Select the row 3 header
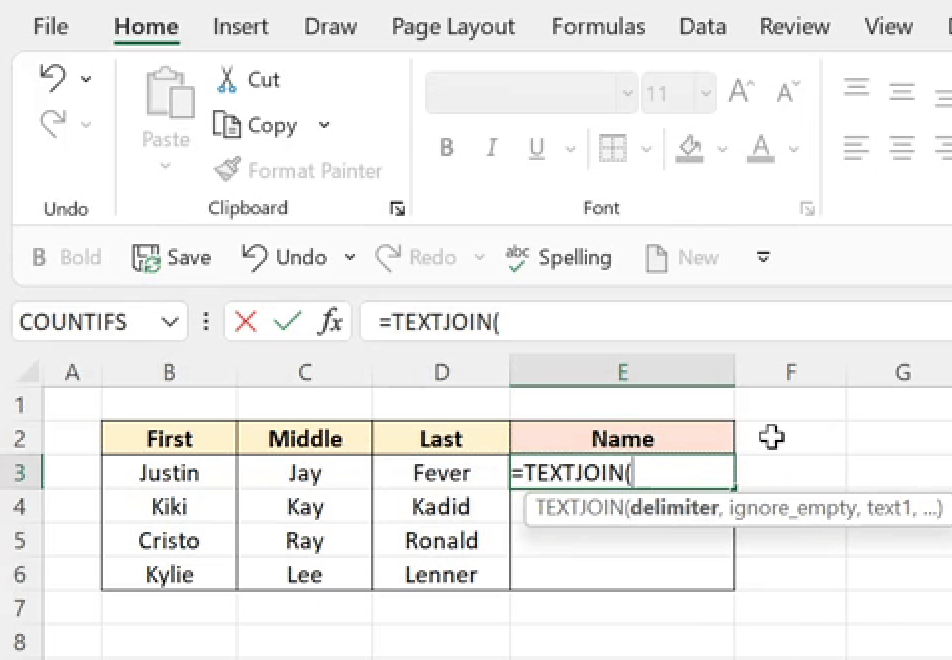Screen dimensions: 952x660 (x=21, y=472)
